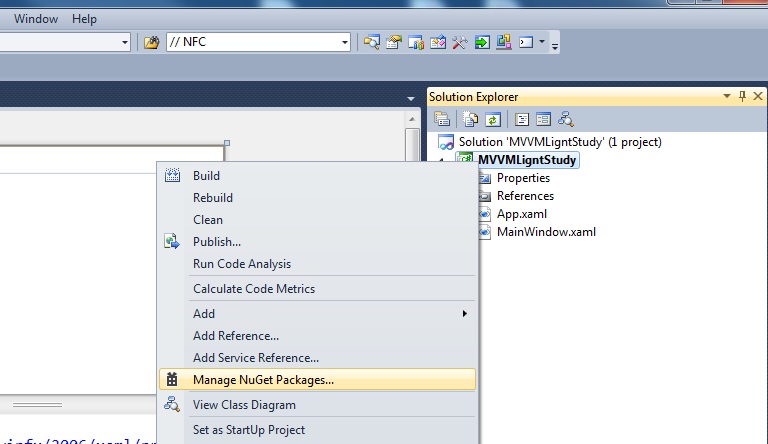Click editor vertical scrollbar up arrow
Image resolution: width=768 pixels, height=444 pixels.
412,119
